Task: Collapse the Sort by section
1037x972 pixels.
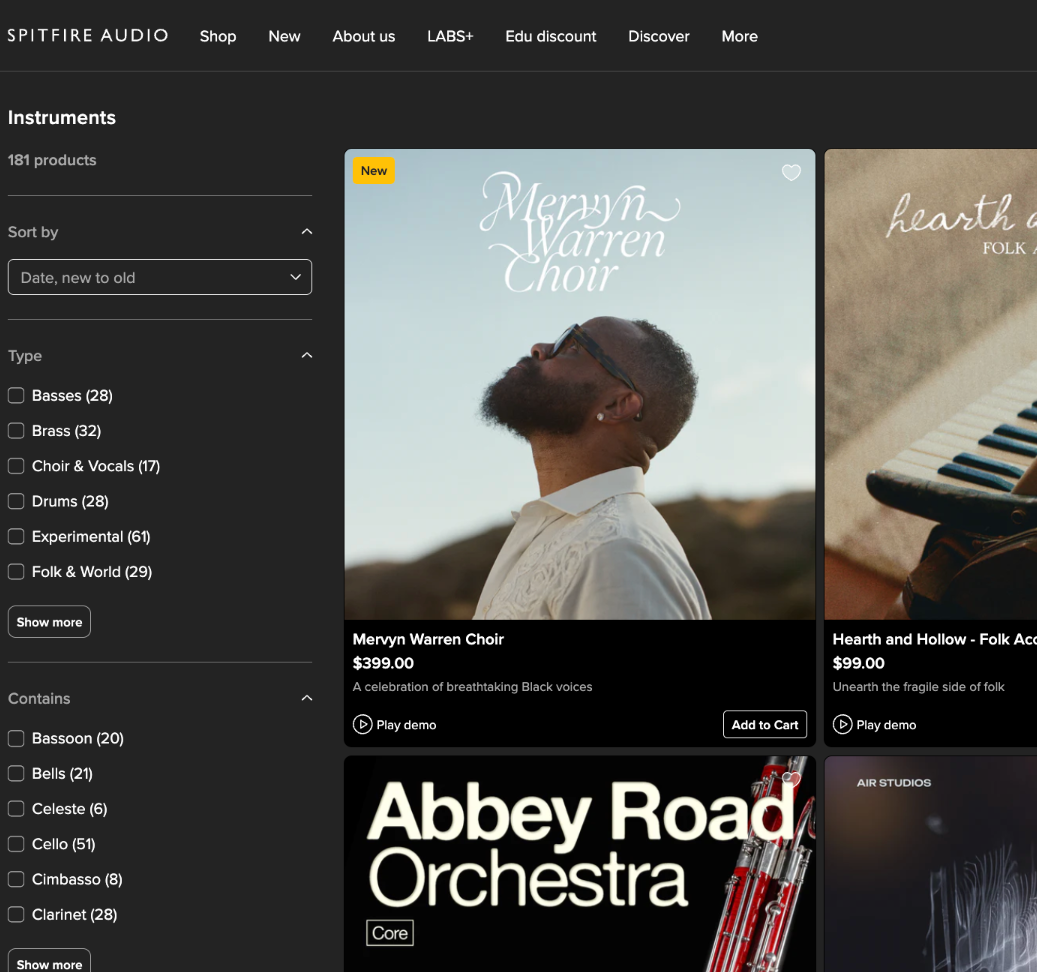Action: tap(306, 231)
